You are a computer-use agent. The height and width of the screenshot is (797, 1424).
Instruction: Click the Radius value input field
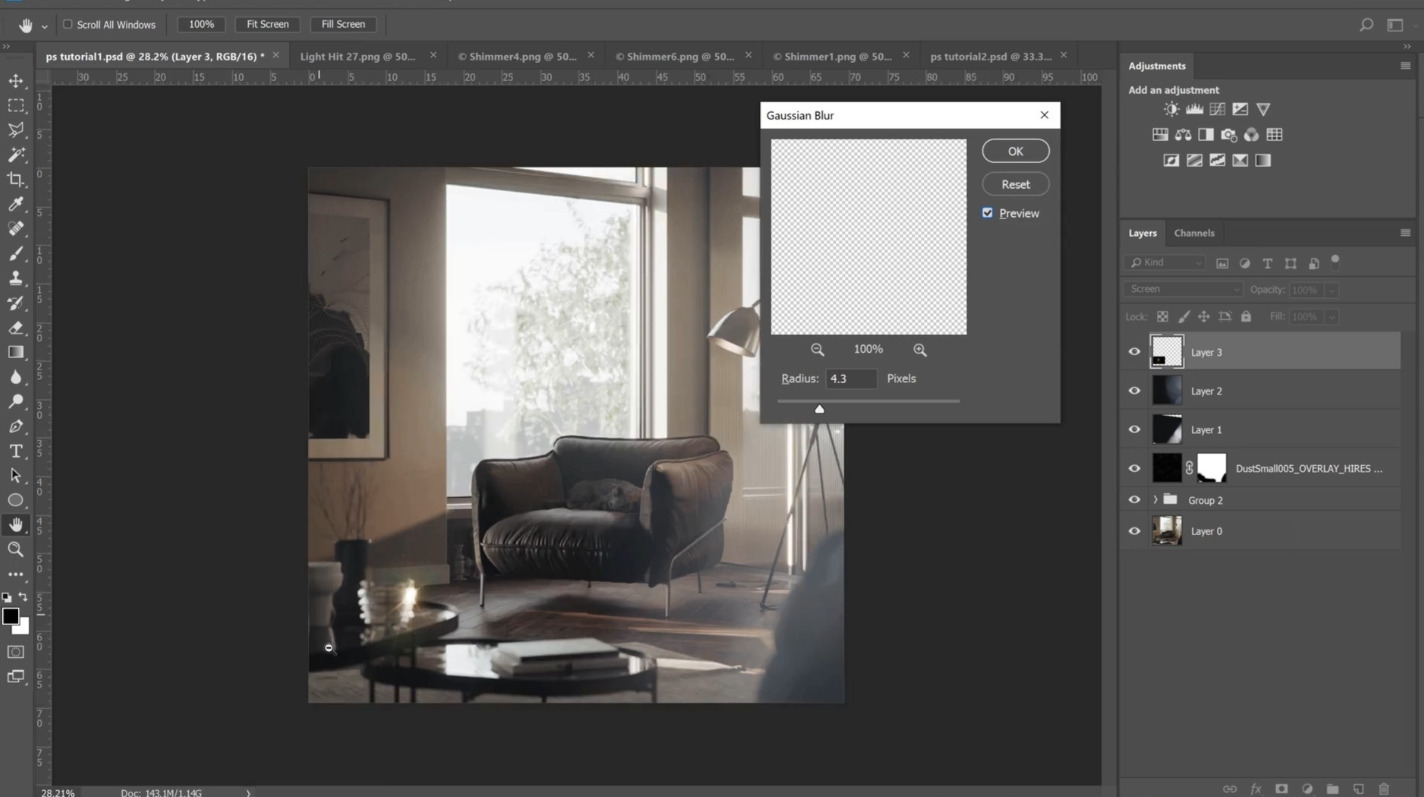[851, 379]
